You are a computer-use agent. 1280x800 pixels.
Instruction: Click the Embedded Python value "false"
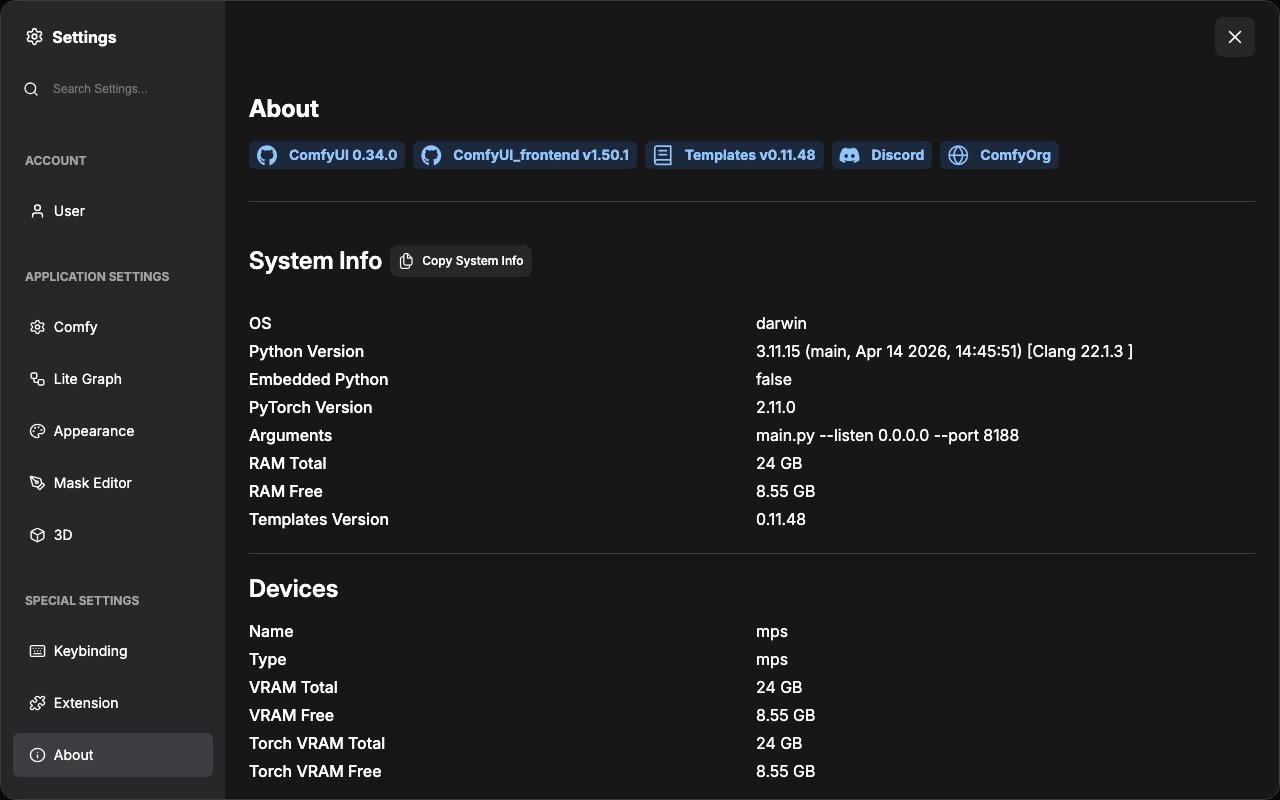(774, 379)
